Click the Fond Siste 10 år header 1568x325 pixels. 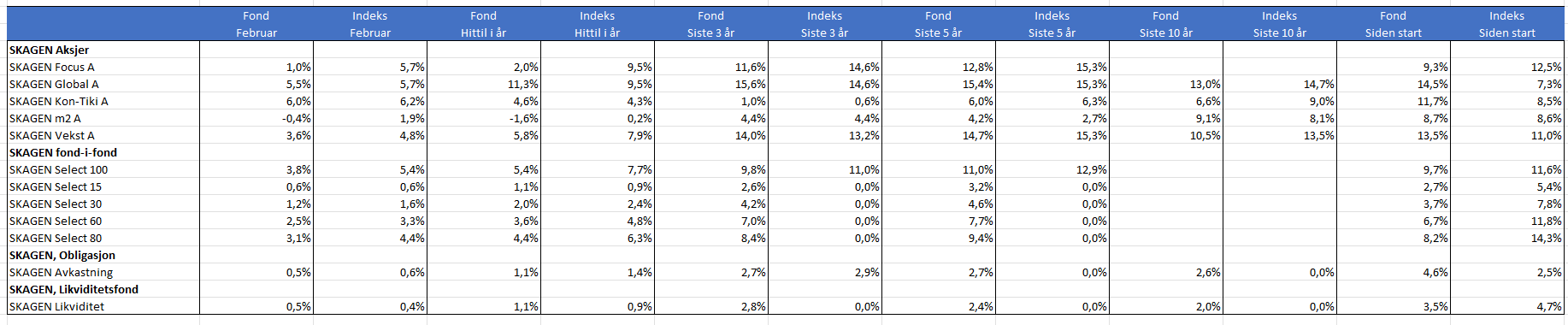pos(1166,24)
